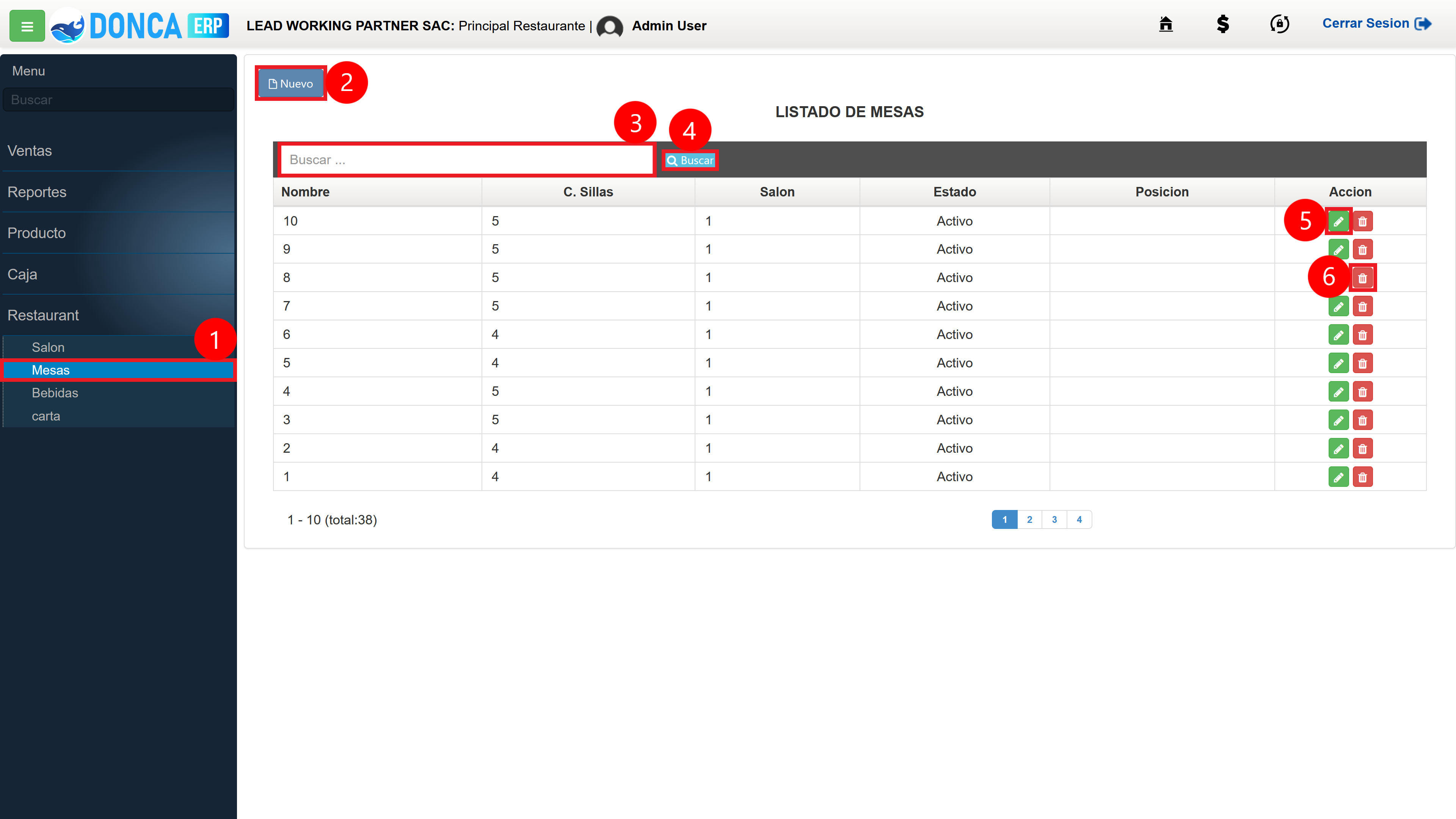Delete table 10 with trash icon
1456x819 pixels.
(x=1362, y=221)
